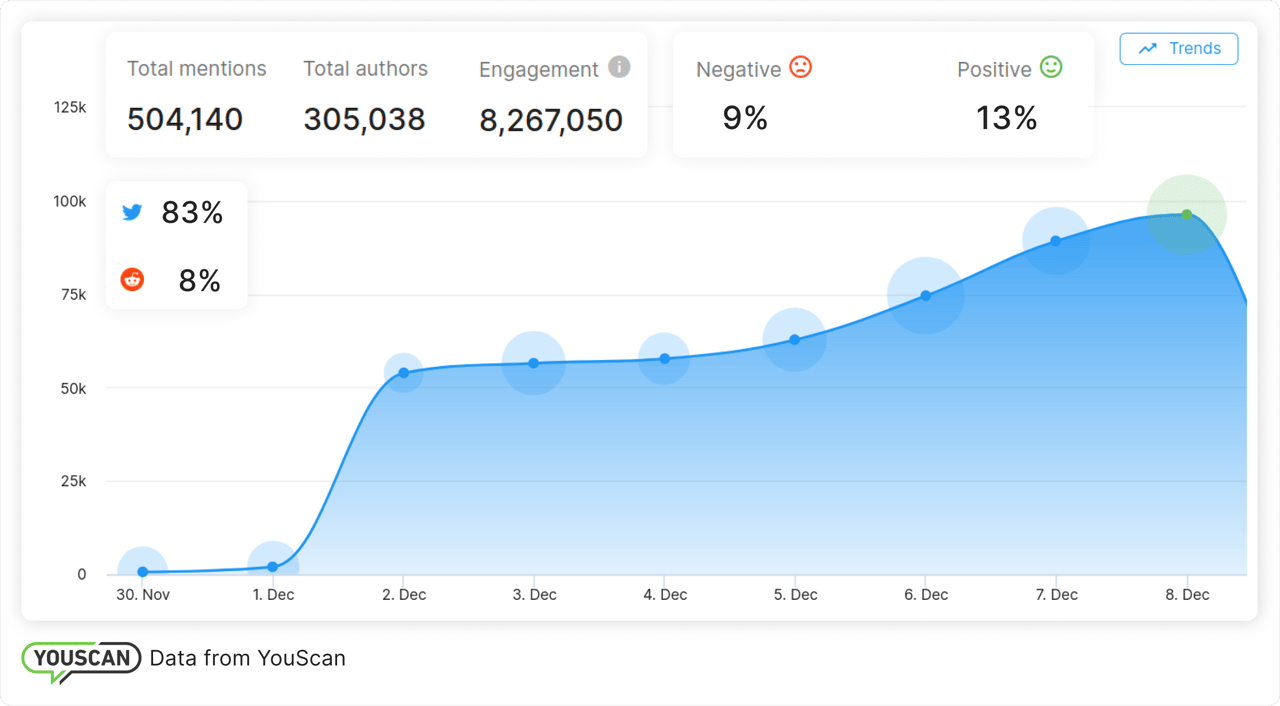Select the 4. Dec data point
Image resolution: width=1280 pixels, height=706 pixels.
coord(664,359)
